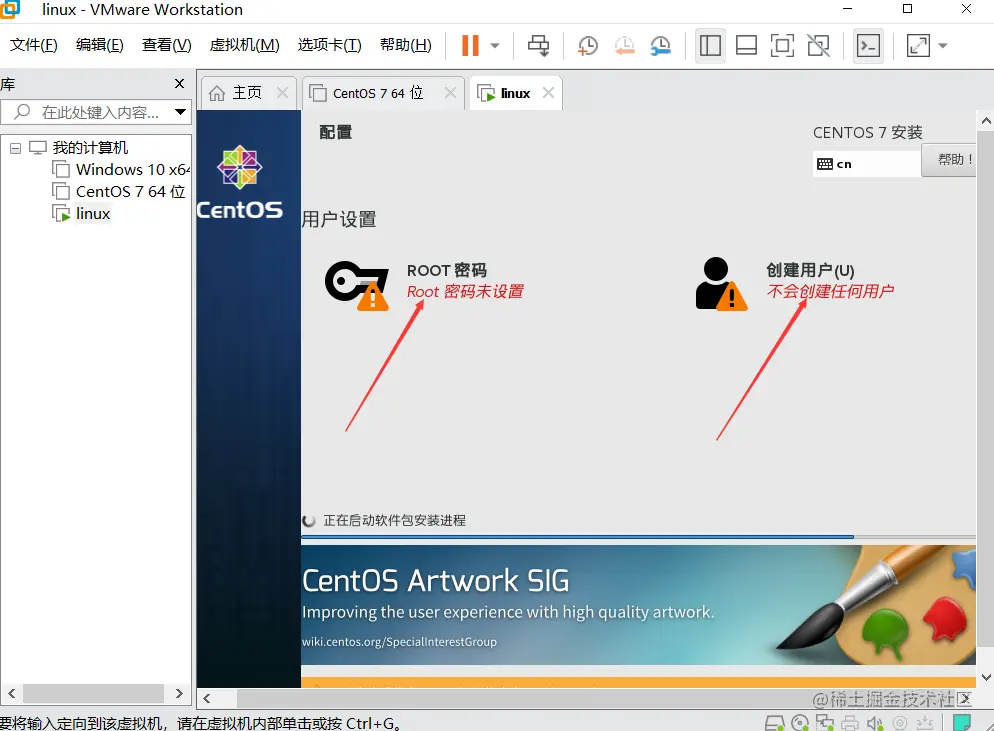Open the 帮助(H) menu
The height and width of the screenshot is (731, 994).
[x=406, y=45]
